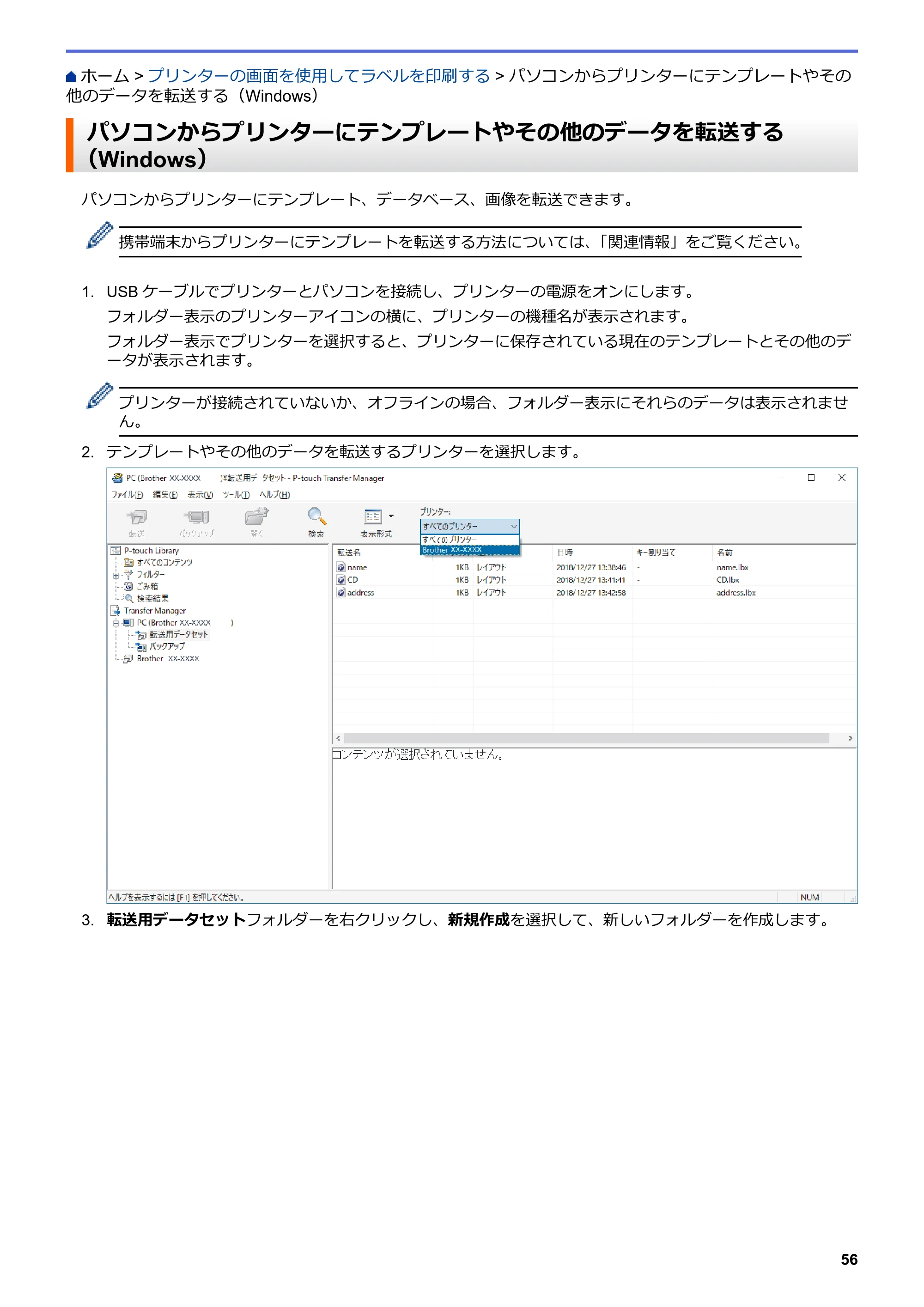Select ごみ箱 in the tree
Image resolution: width=924 pixels, height=1307 pixels.
[147, 586]
